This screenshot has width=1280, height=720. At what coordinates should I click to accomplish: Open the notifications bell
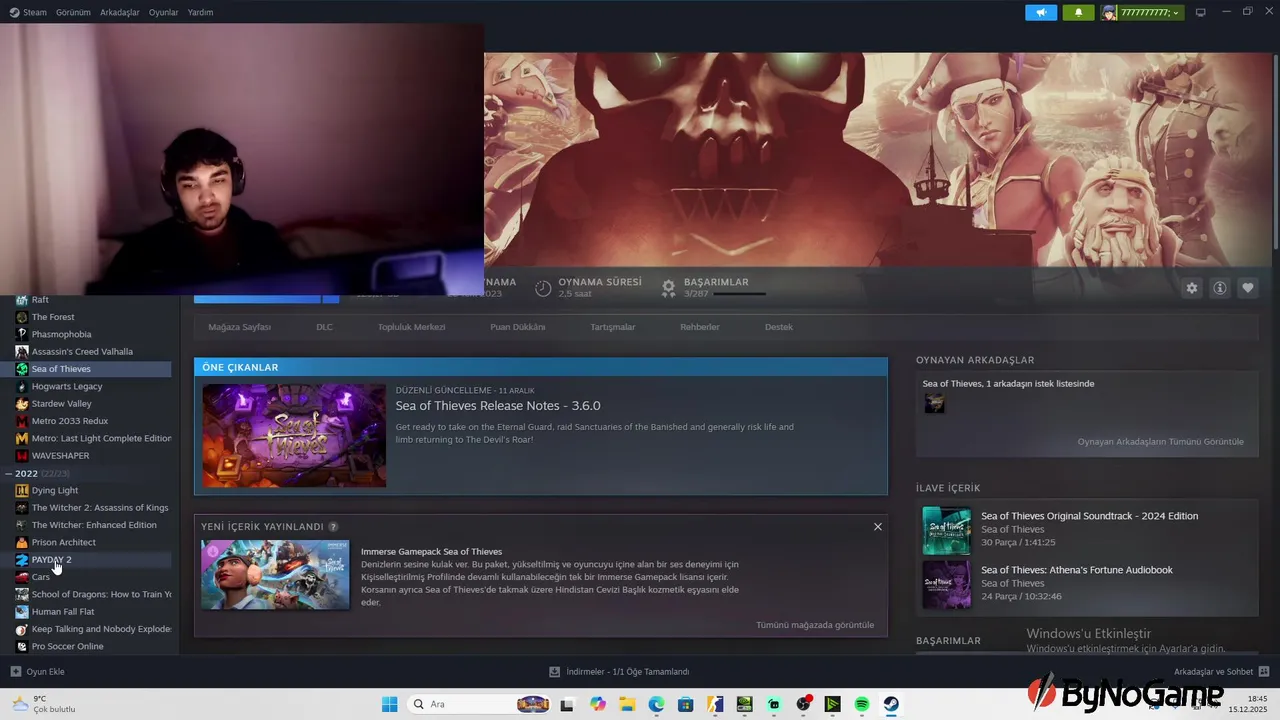(x=1078, y=13)
